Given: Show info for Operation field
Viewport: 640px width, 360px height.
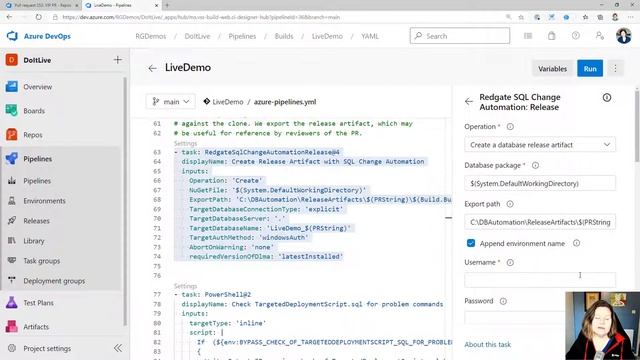Looking at the screenshot, I should pos(510,127).
